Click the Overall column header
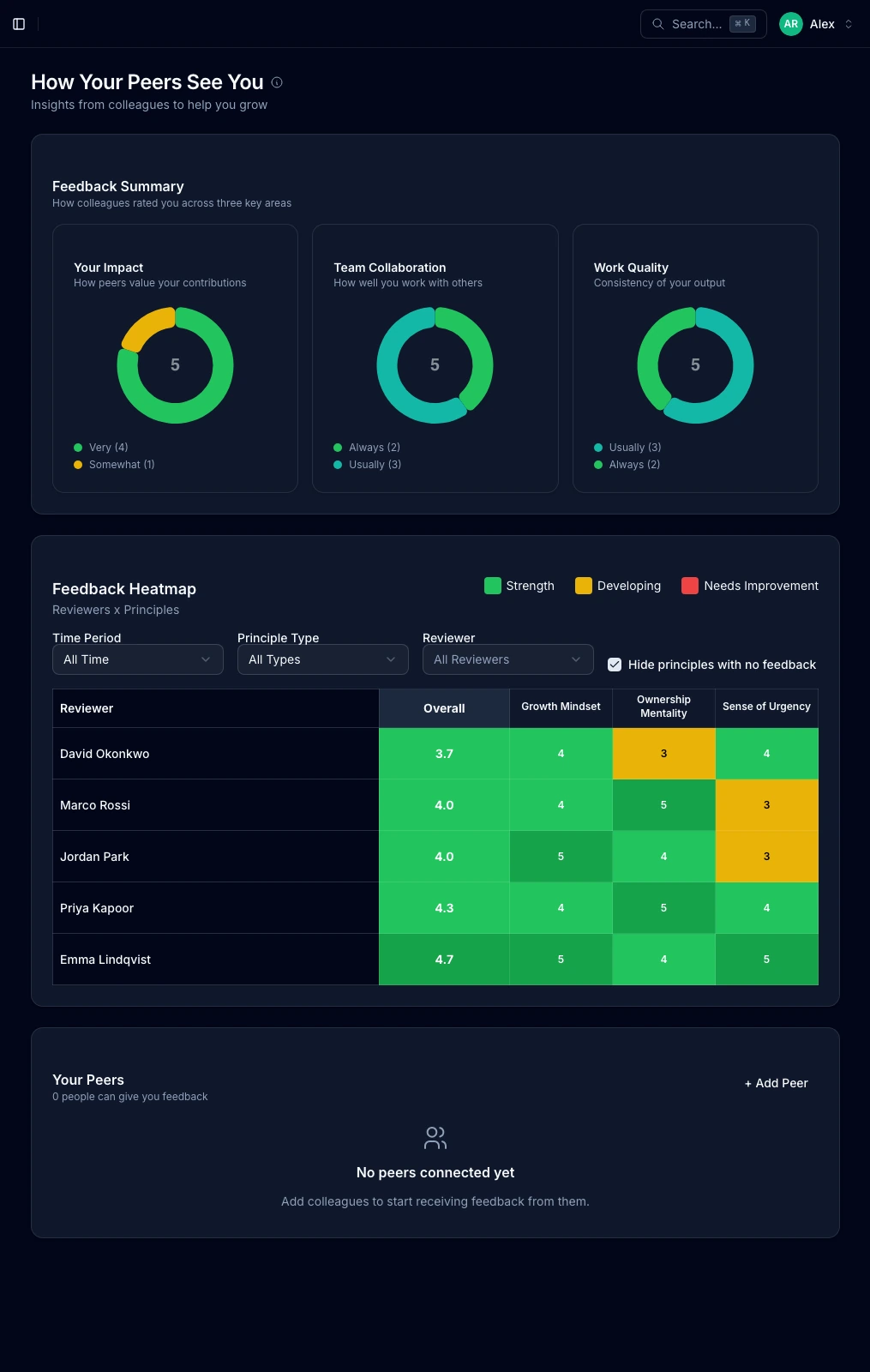This screenshot has height=1372, width=870. coord(444,708)
